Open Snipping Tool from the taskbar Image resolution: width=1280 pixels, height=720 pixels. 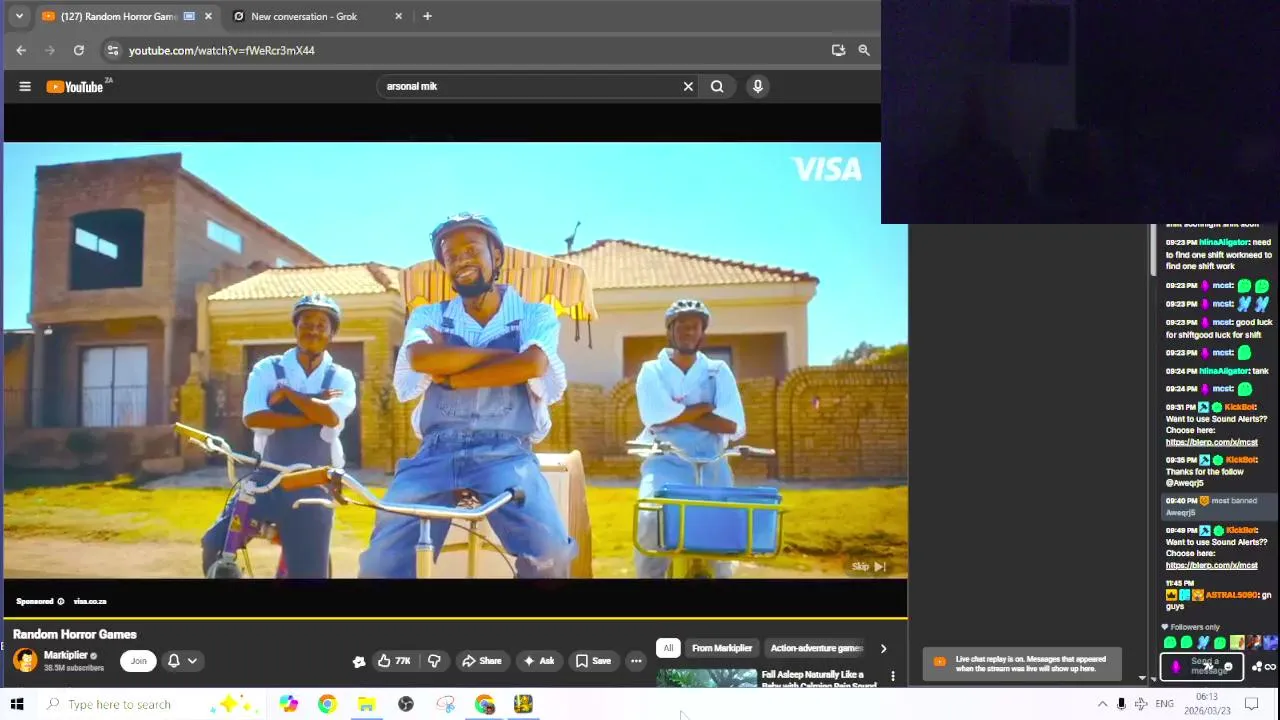pos(445,704)
